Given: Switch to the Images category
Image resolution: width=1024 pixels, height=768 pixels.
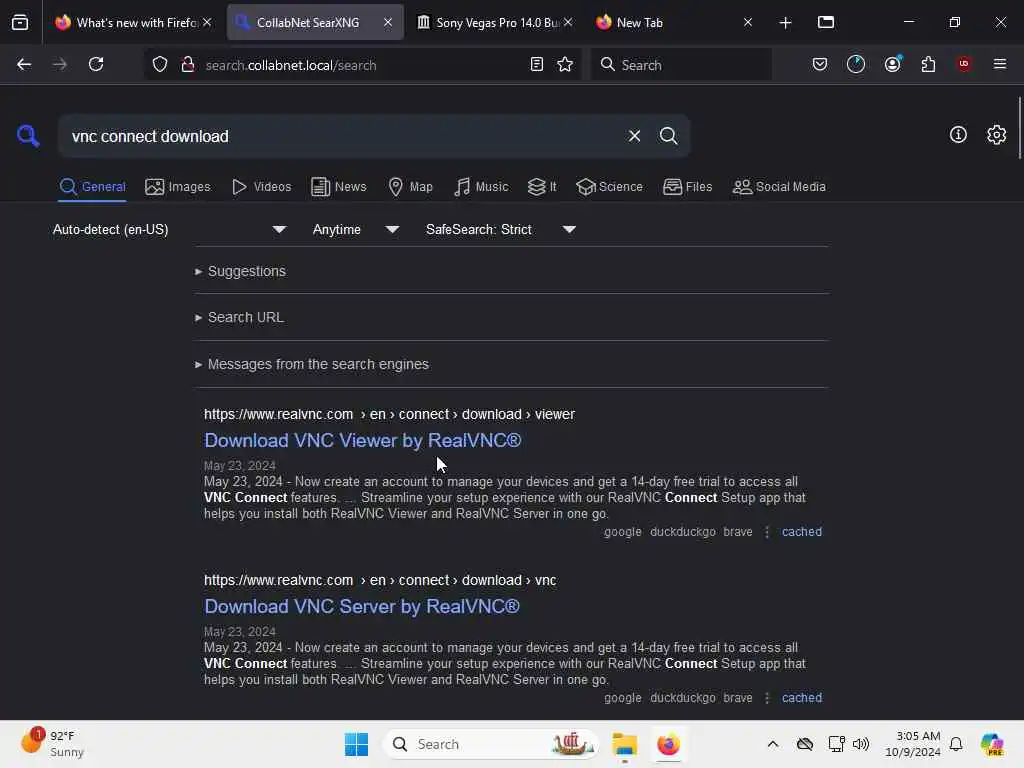Looking at the screenshot, I should (x=178, y=187).
